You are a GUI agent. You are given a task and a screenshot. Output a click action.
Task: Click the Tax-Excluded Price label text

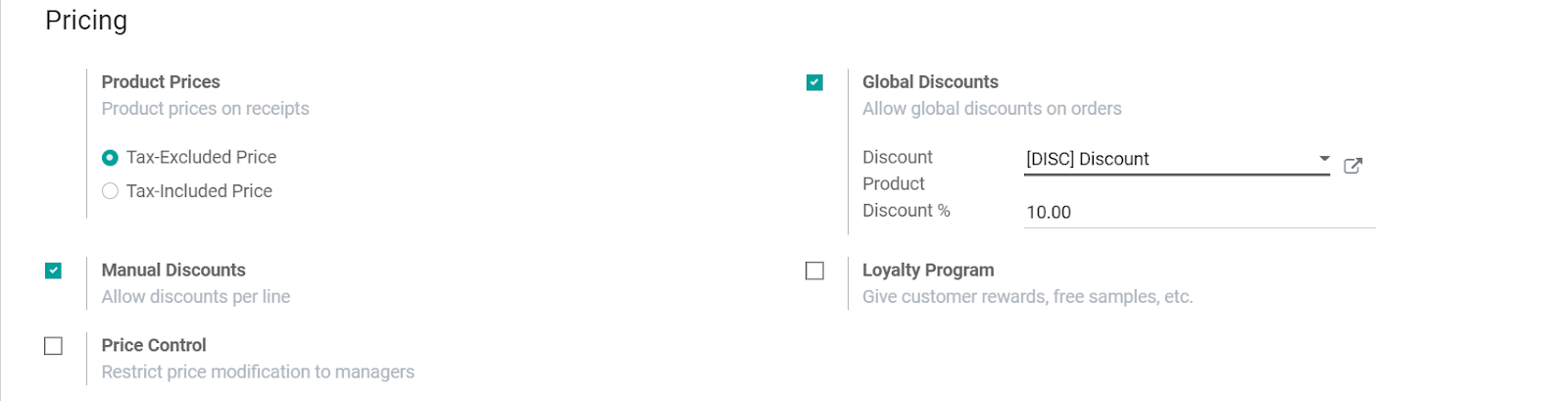click(x=201, y=157)
